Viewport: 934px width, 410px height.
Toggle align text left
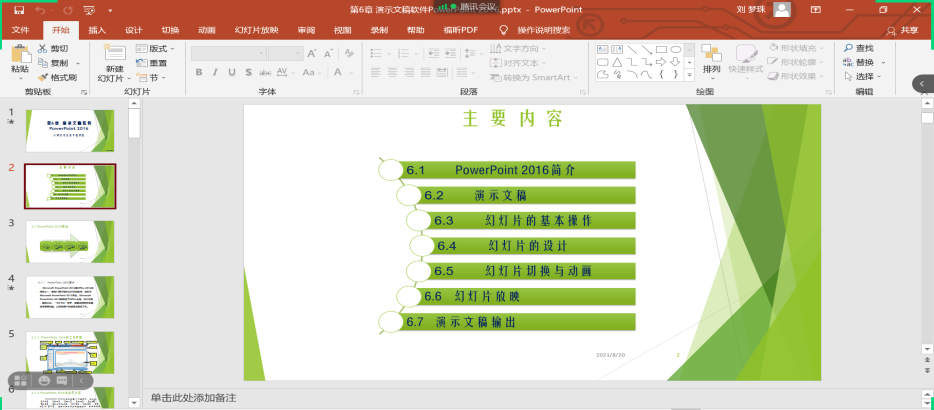pyautogui.click(x=376, y=72)
